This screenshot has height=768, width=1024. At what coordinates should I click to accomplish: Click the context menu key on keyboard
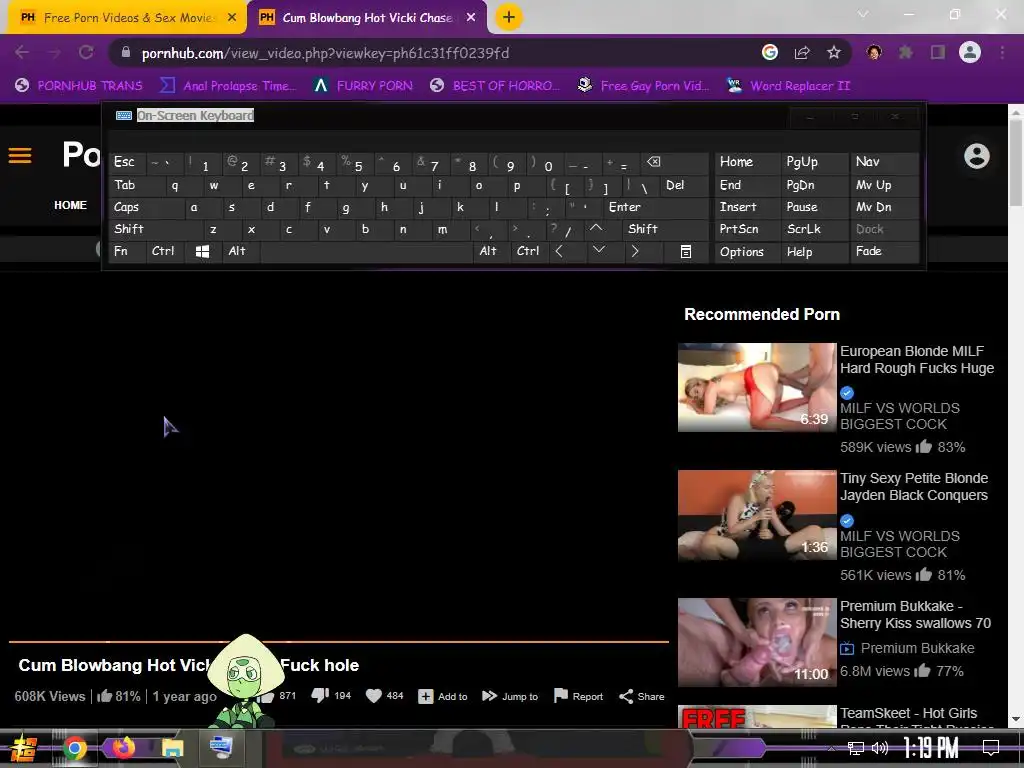point(686,251)
